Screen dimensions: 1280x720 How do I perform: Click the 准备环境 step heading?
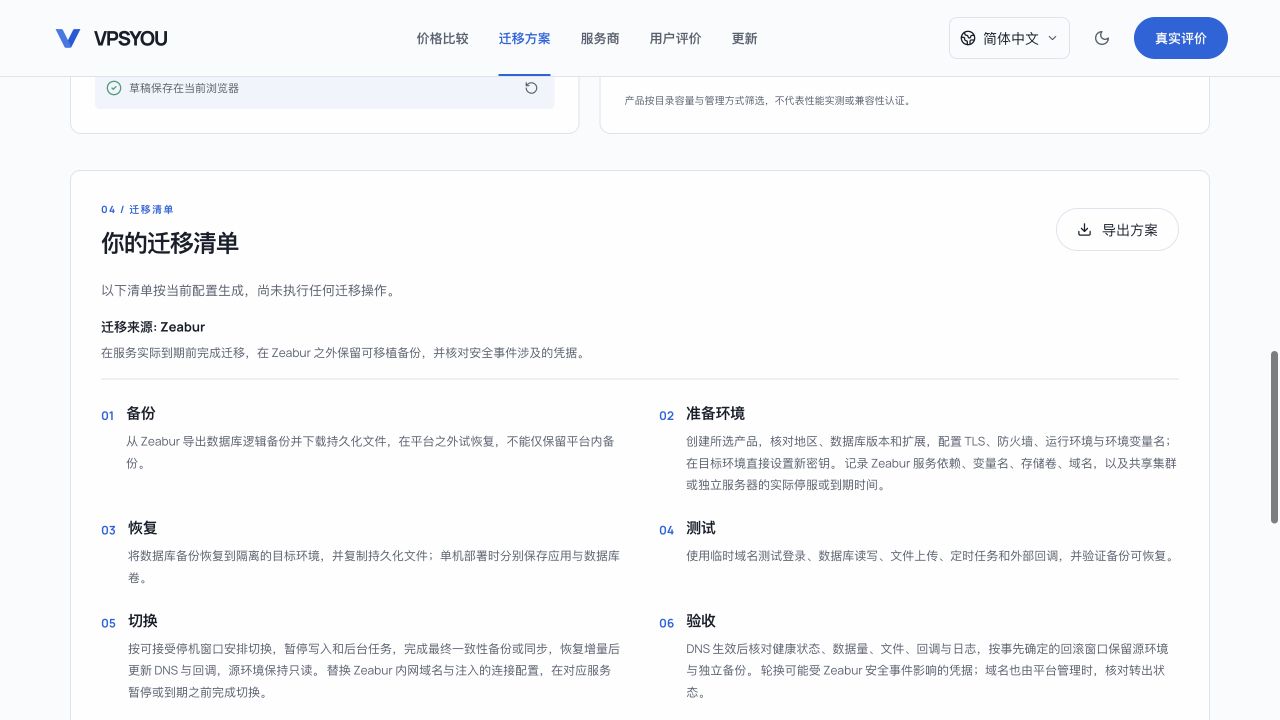point(715,413)
